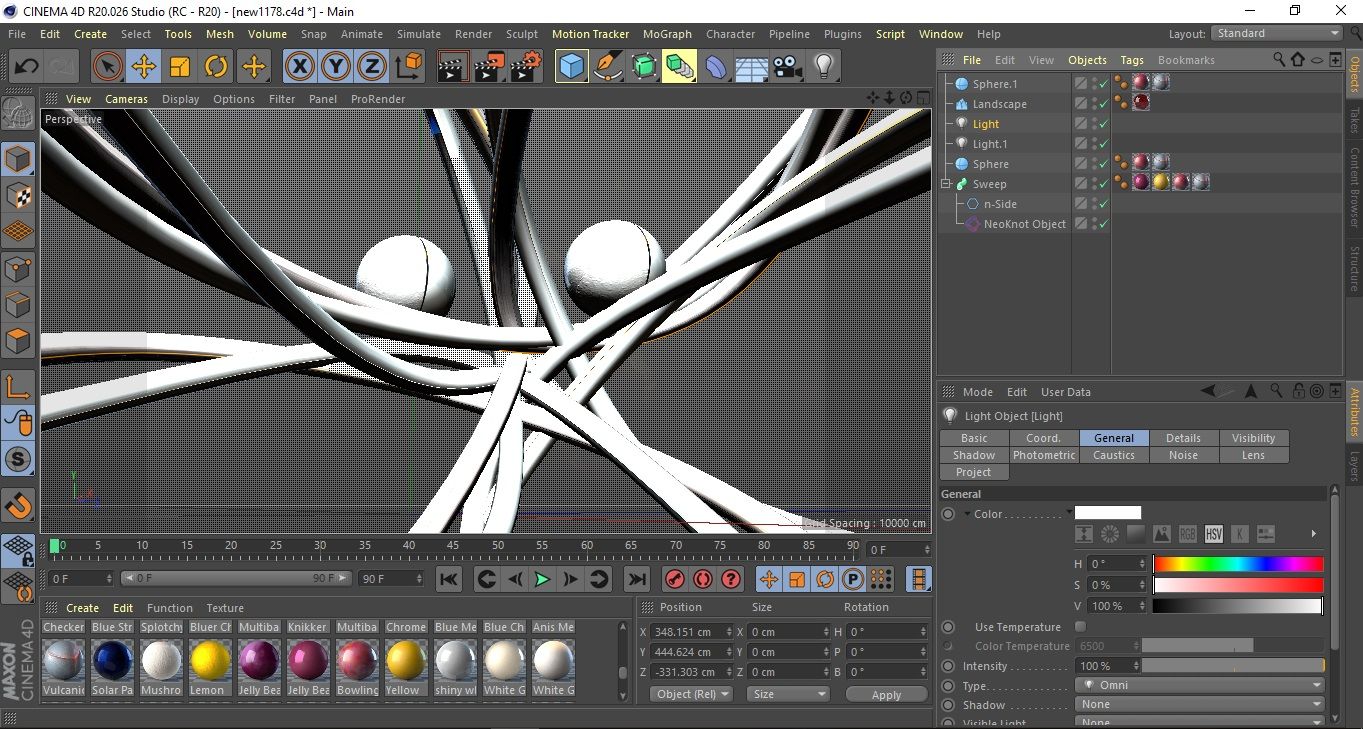Toggle Light object enable checkmark

1104,124
